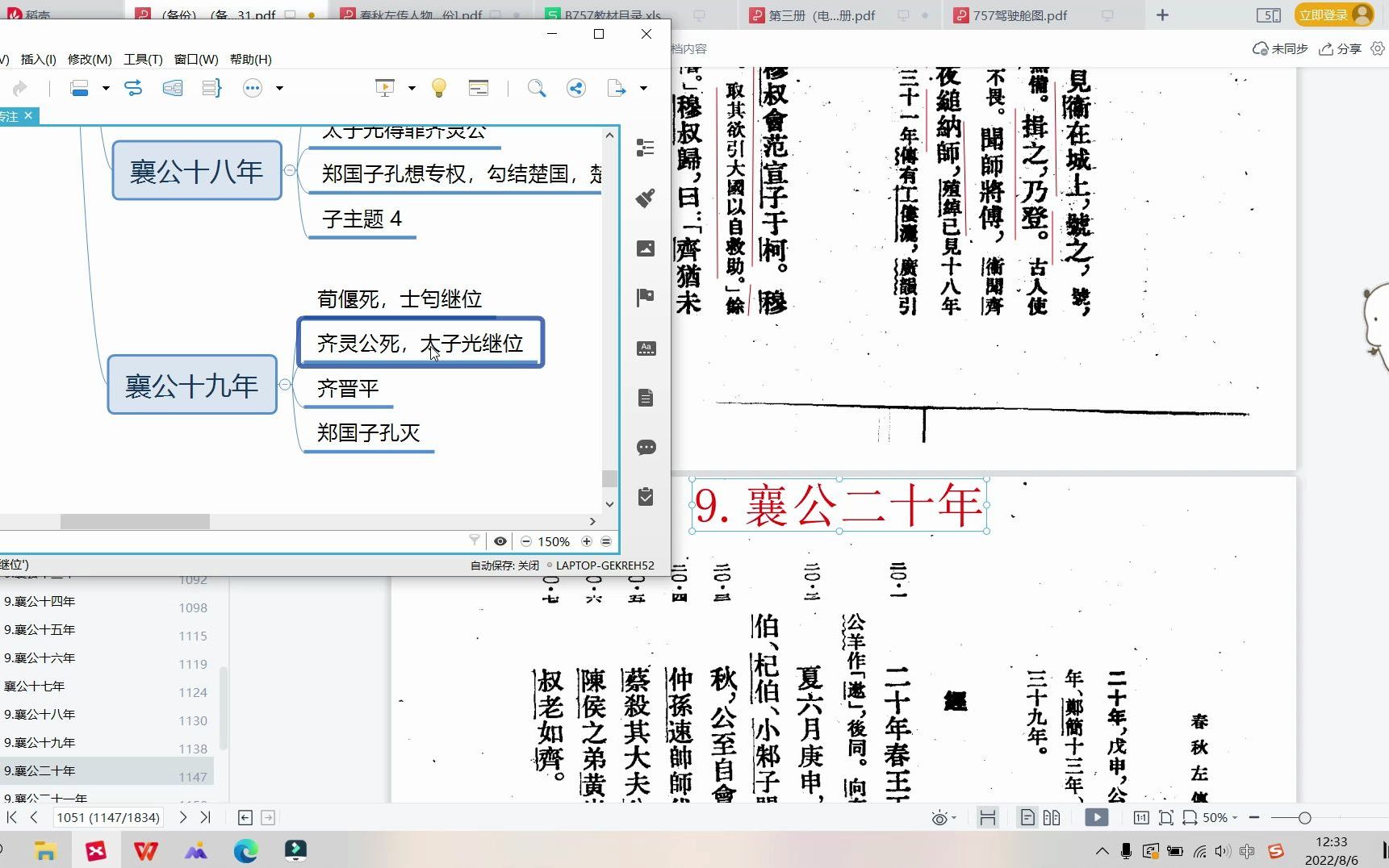Image resolution: width=1389 pixels, height=868 pixels.
Task: Open the 帮助(H) menu
Action: 250,59
